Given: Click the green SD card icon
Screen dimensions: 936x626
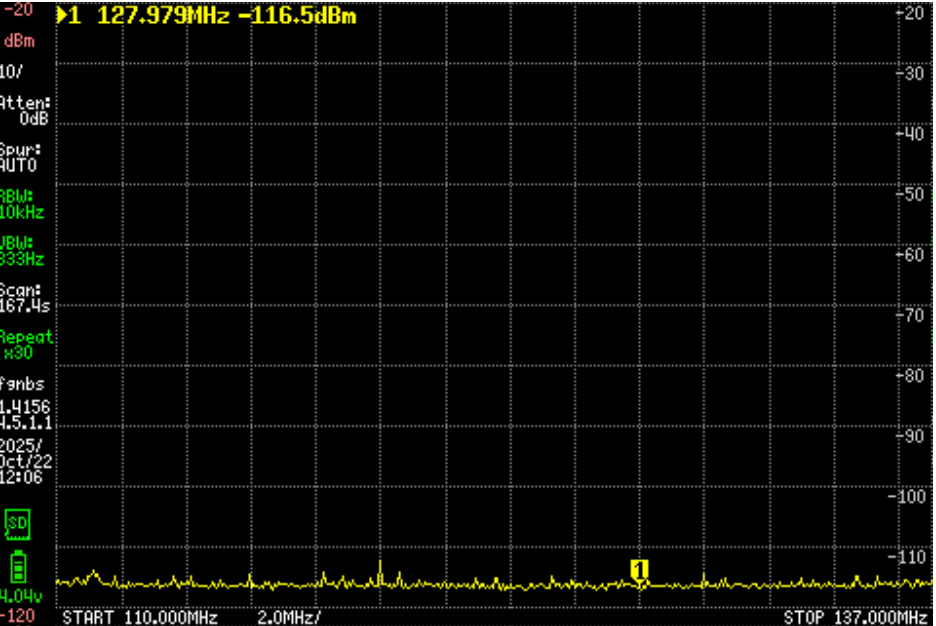Looking at the screenshot, I should (19, 523).
